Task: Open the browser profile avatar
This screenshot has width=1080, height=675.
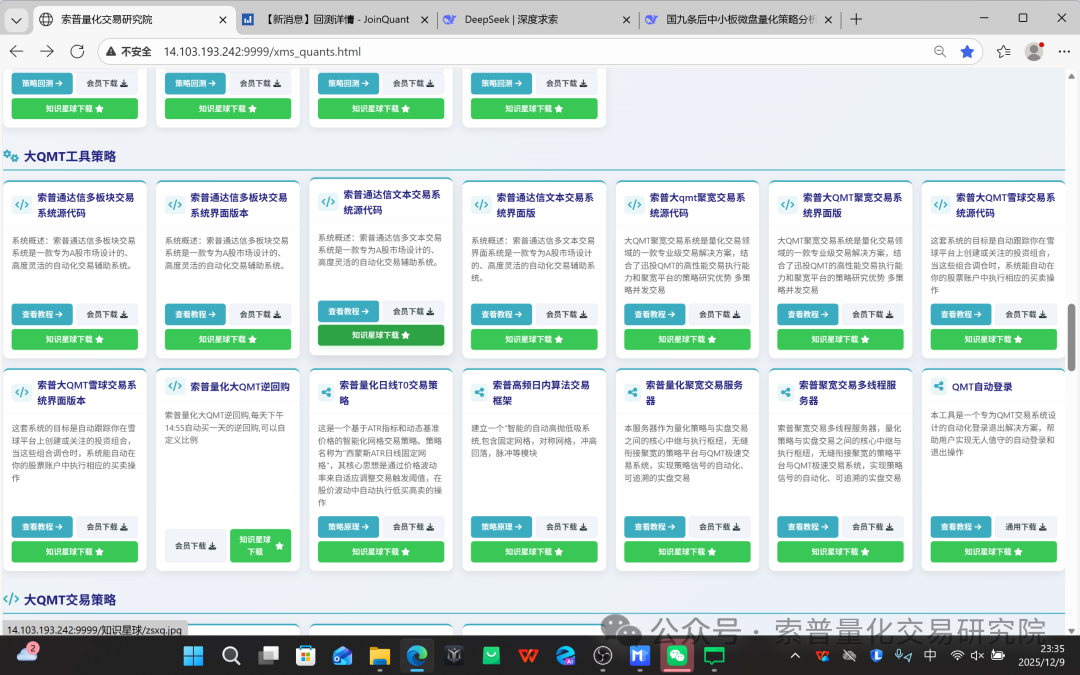Action: 1034,52
